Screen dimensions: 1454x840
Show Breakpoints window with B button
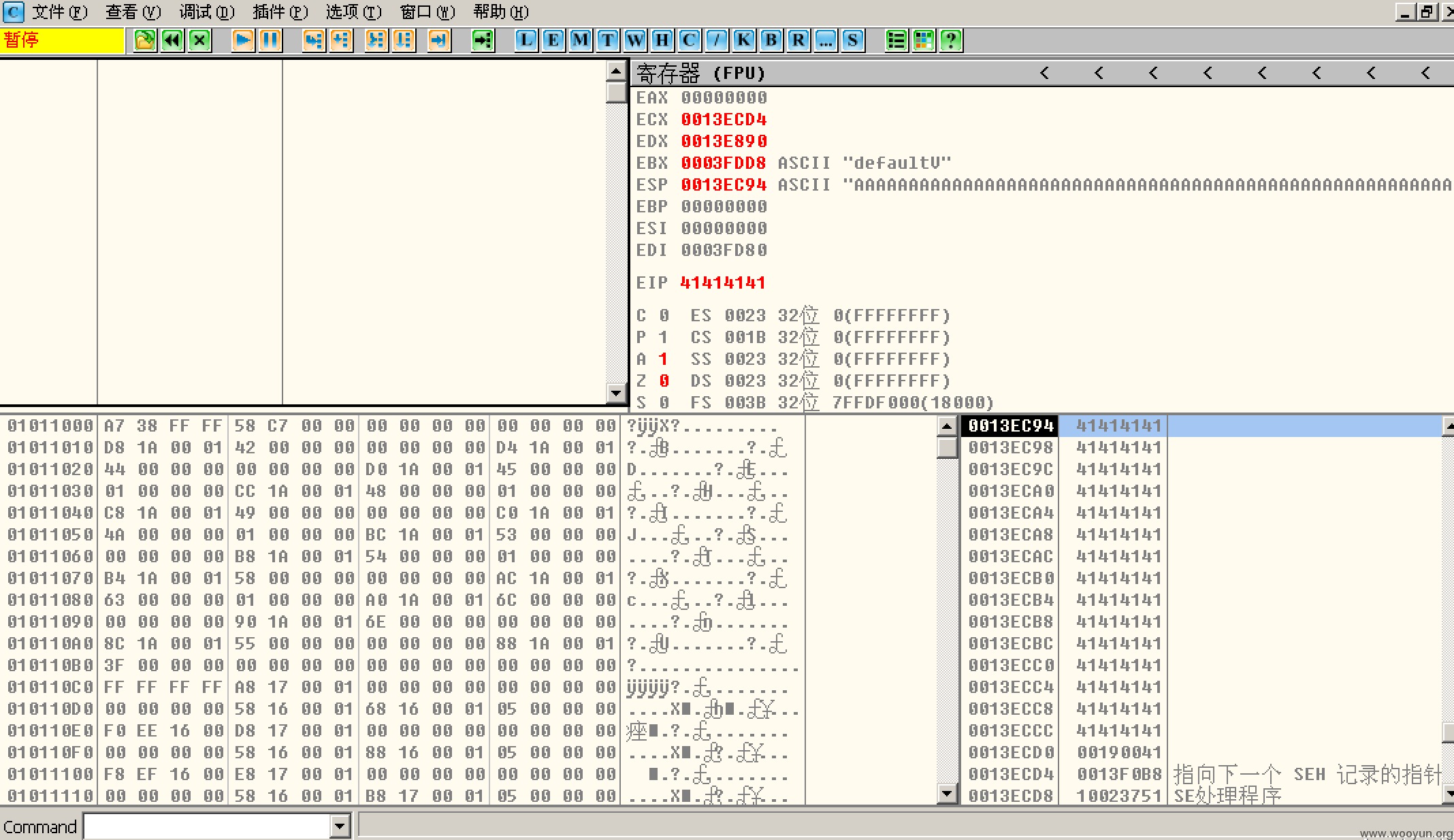pos(771,40)
